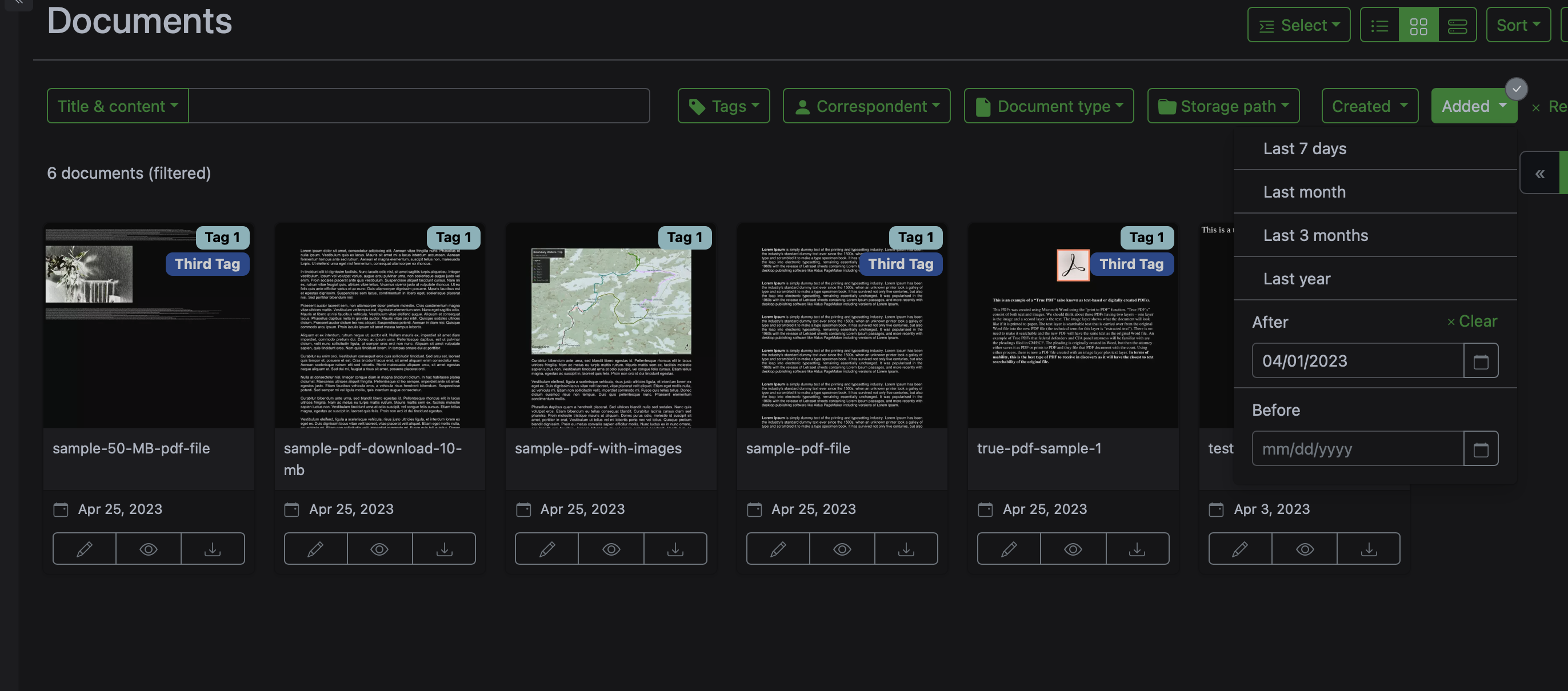The height and width of the screenshot is (691, 1568).
Task: Open the Sort dropdown
Action: (x=1518, y=26)
